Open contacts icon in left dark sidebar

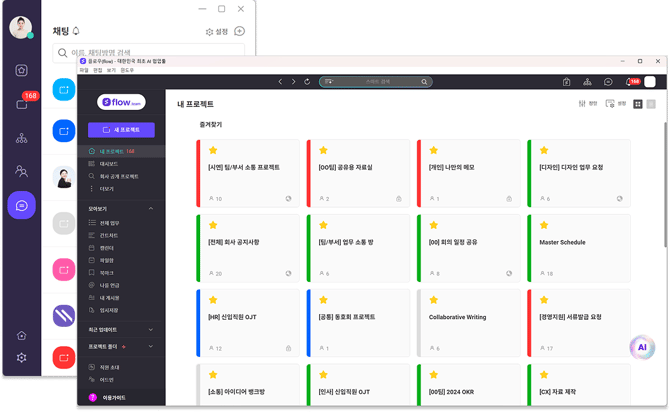click(x=21, y=171)
